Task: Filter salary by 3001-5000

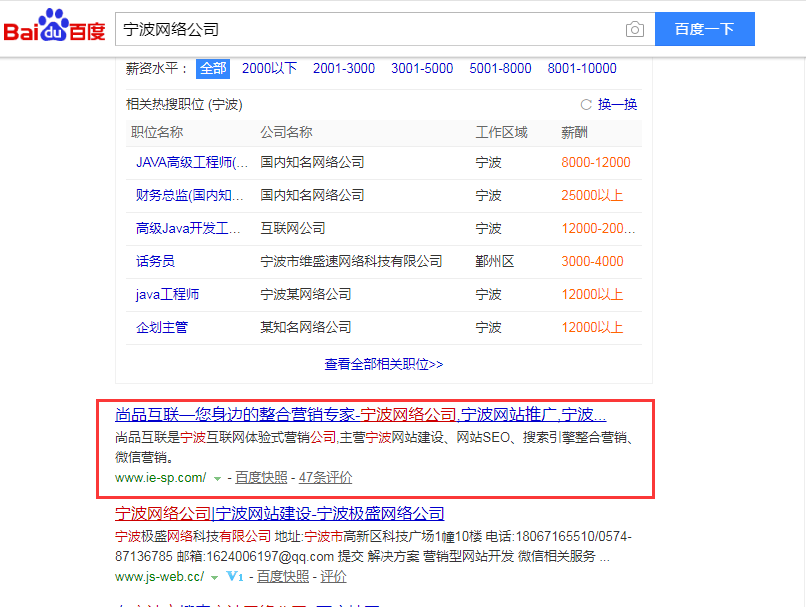Action: [422, 68]
